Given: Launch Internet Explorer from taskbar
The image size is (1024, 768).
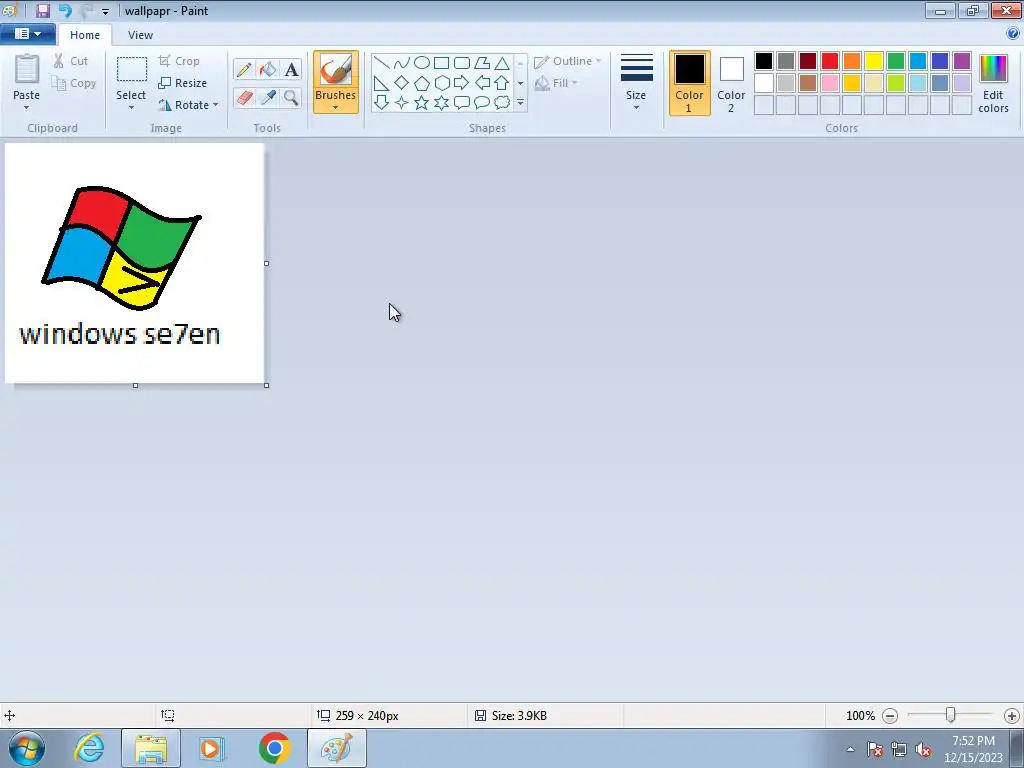Looking at the screenshot, I should point(89,748).
